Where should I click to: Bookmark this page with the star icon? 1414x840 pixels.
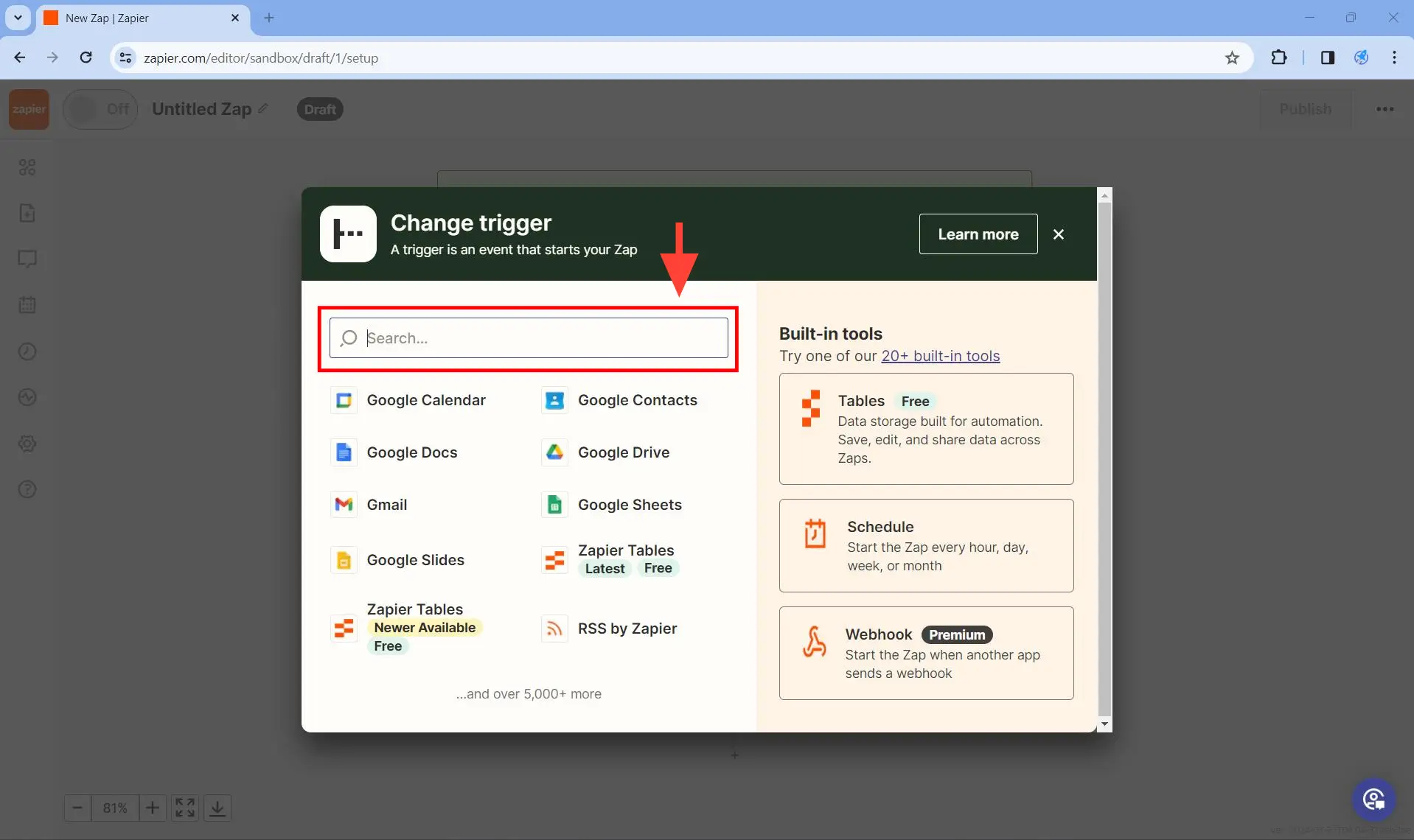click(1232, 57)
